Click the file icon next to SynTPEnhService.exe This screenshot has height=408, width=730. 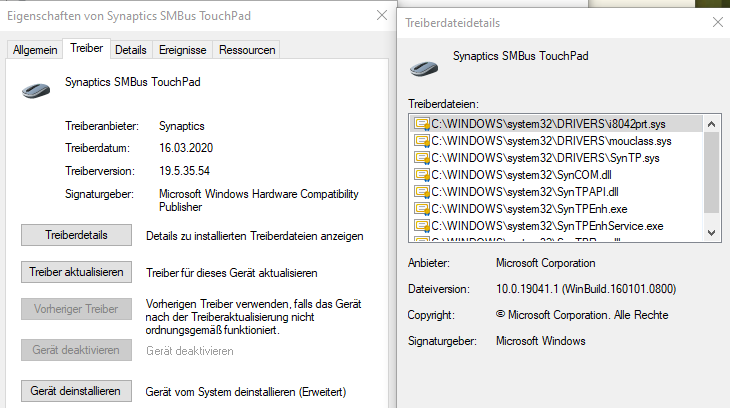pyautogui.click(x=422, y=226)
